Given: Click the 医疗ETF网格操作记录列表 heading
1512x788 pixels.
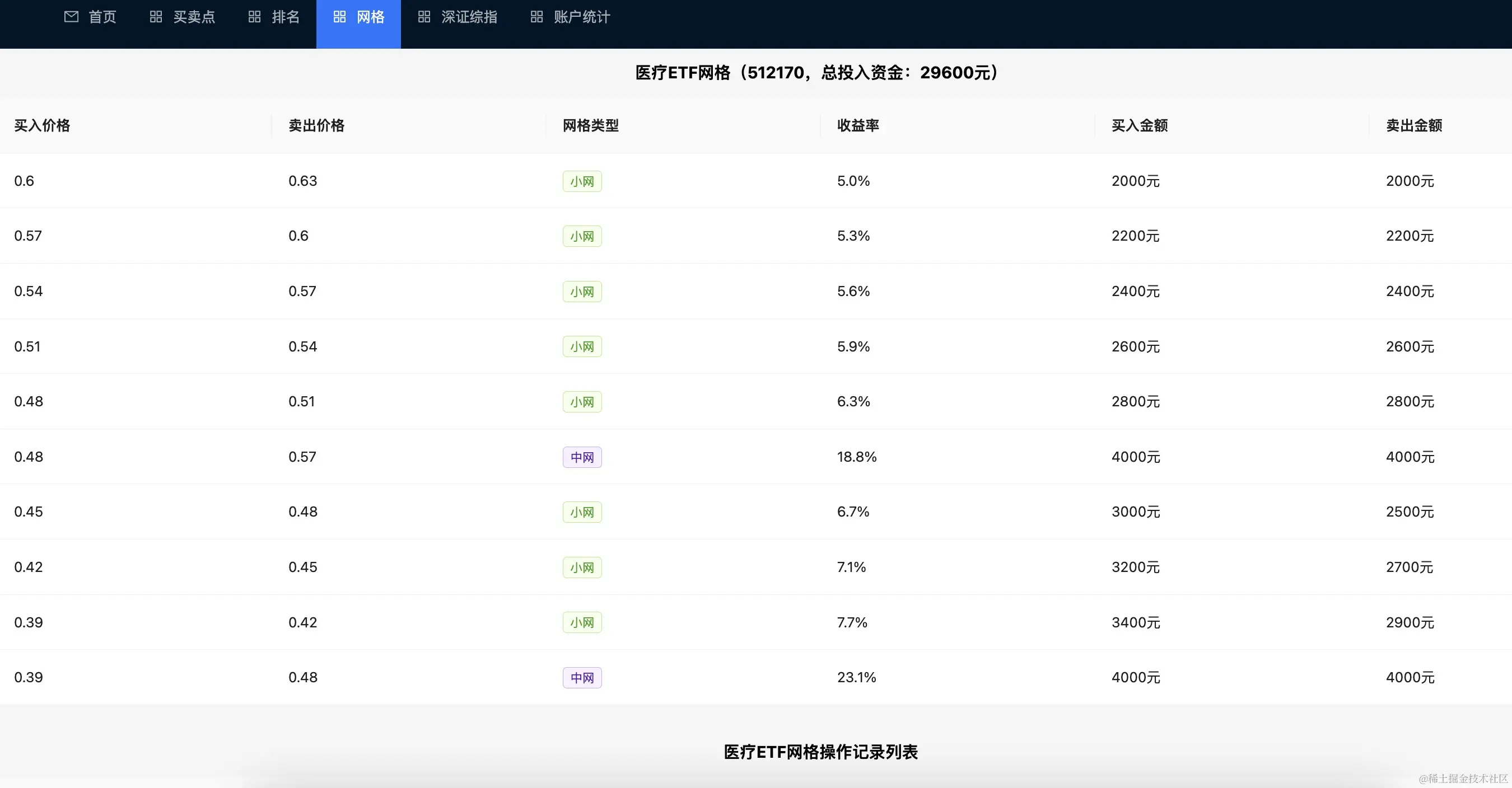Looking at the screenshot, I should (x=820, y=752).
